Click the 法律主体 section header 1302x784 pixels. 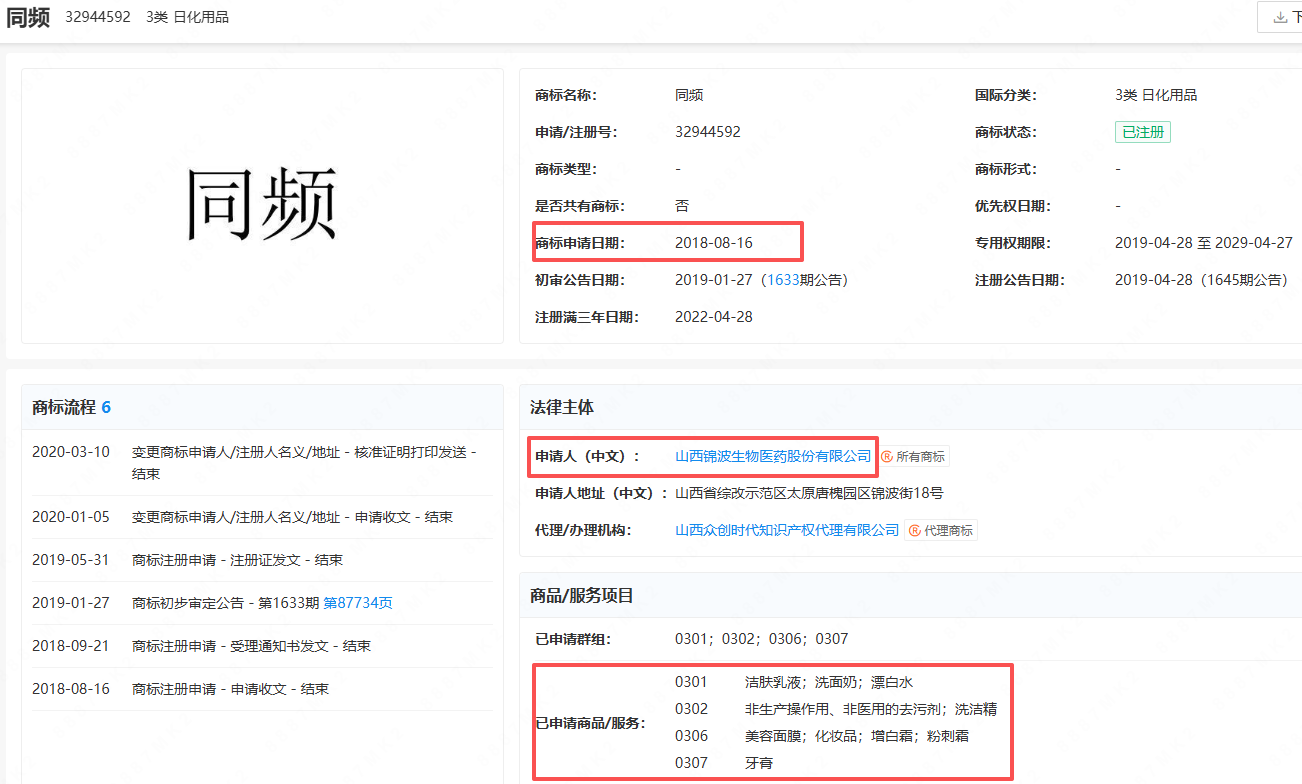coord(561,407)
